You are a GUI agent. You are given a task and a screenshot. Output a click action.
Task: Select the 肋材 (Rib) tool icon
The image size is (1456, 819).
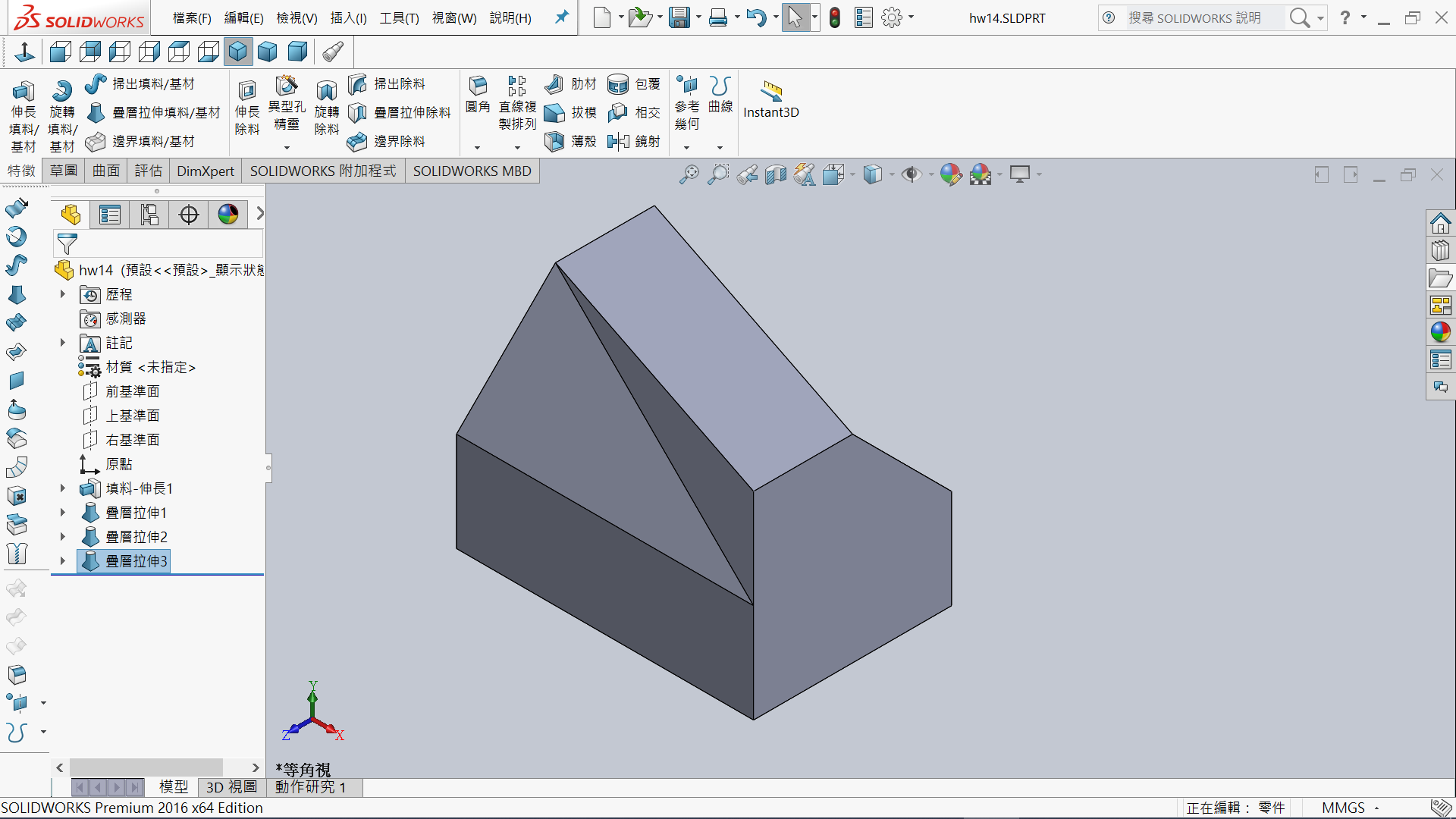coord(554,83)
